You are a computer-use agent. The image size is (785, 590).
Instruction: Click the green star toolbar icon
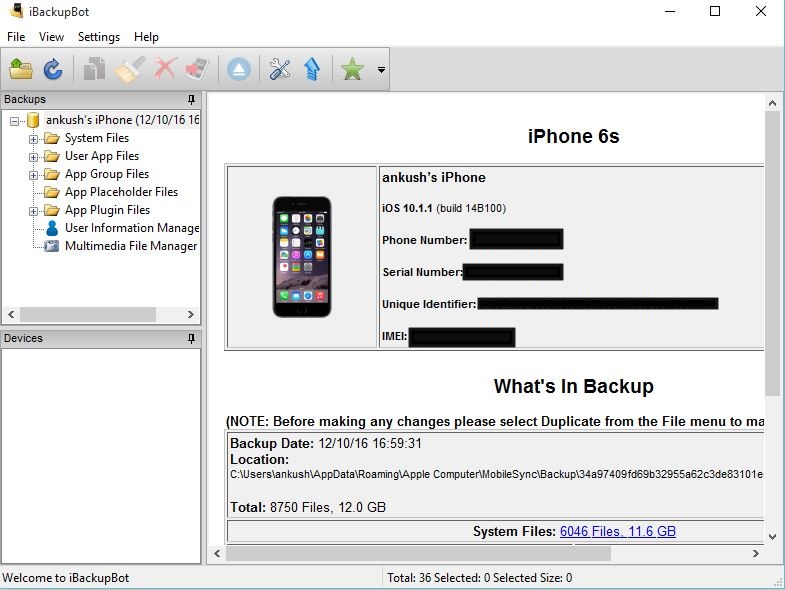pos(352,69)
